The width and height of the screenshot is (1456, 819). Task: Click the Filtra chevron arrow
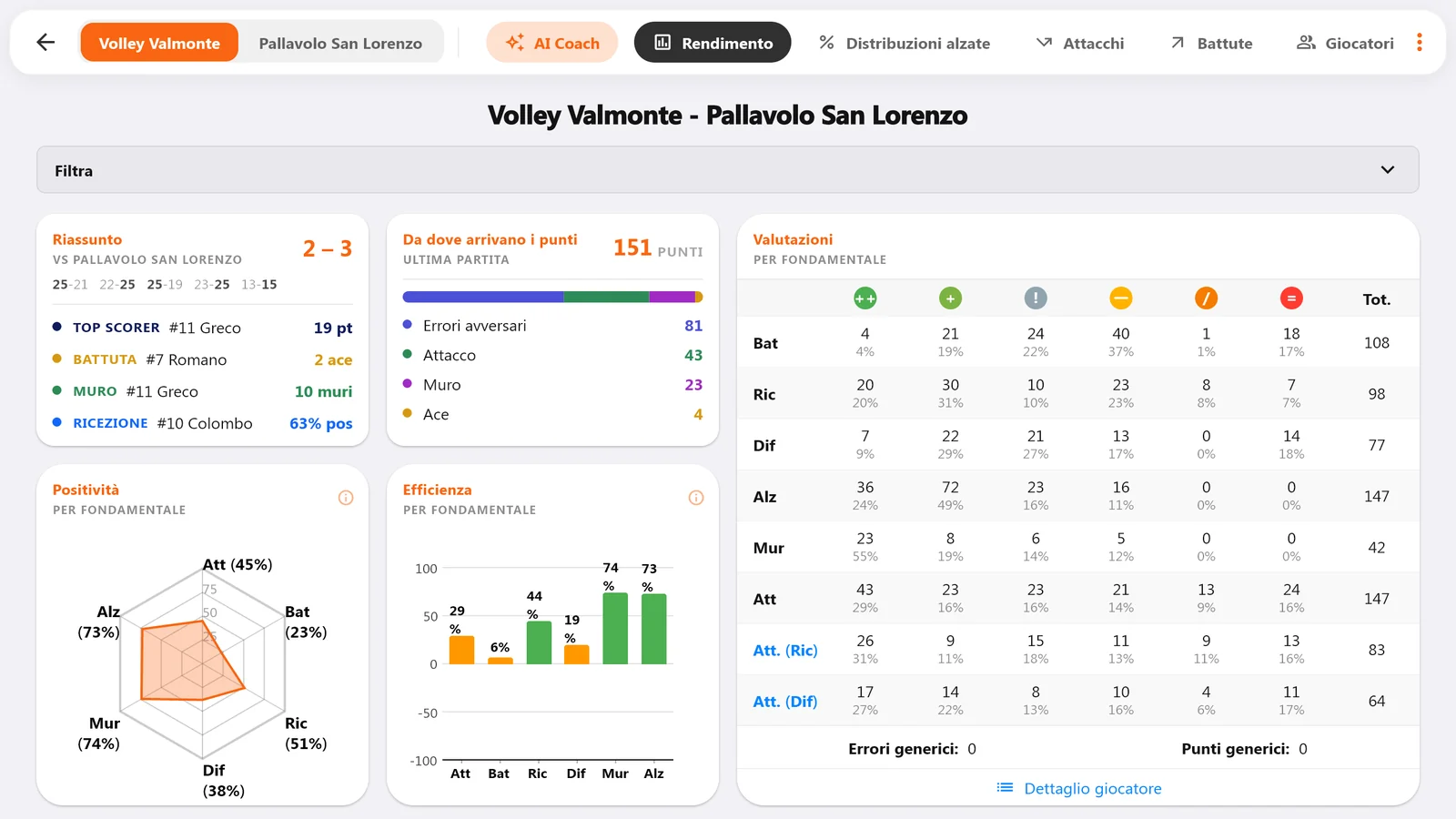point(1388,170)
